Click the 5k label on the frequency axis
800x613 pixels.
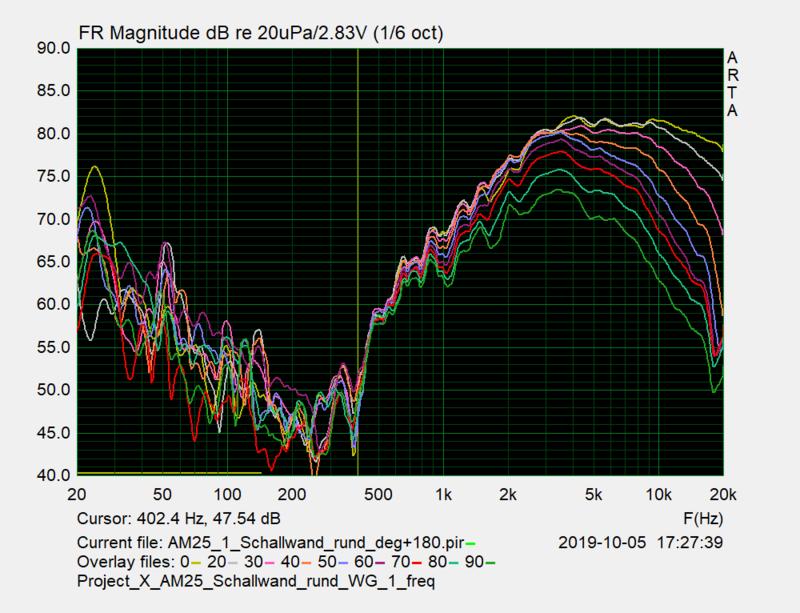click(x=593, y=494)
